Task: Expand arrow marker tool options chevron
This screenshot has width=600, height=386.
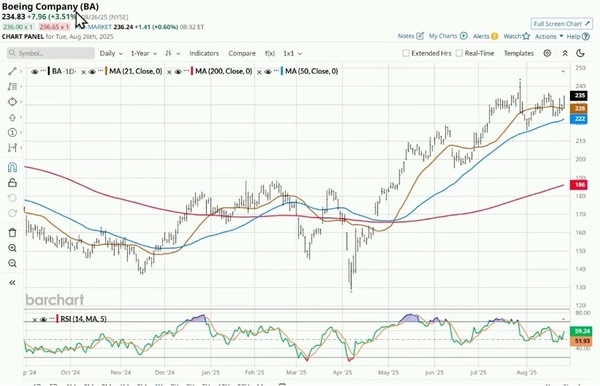Action: [21, 117]
